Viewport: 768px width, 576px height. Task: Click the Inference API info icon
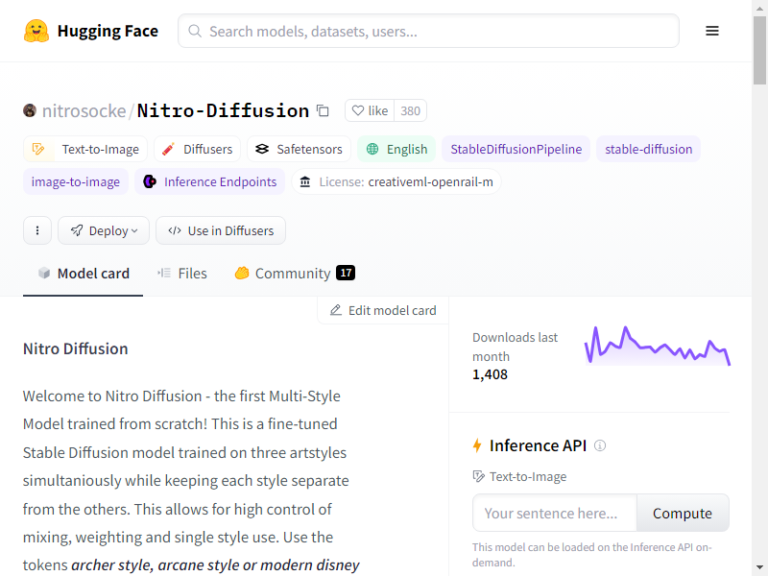tap(600, 445)
